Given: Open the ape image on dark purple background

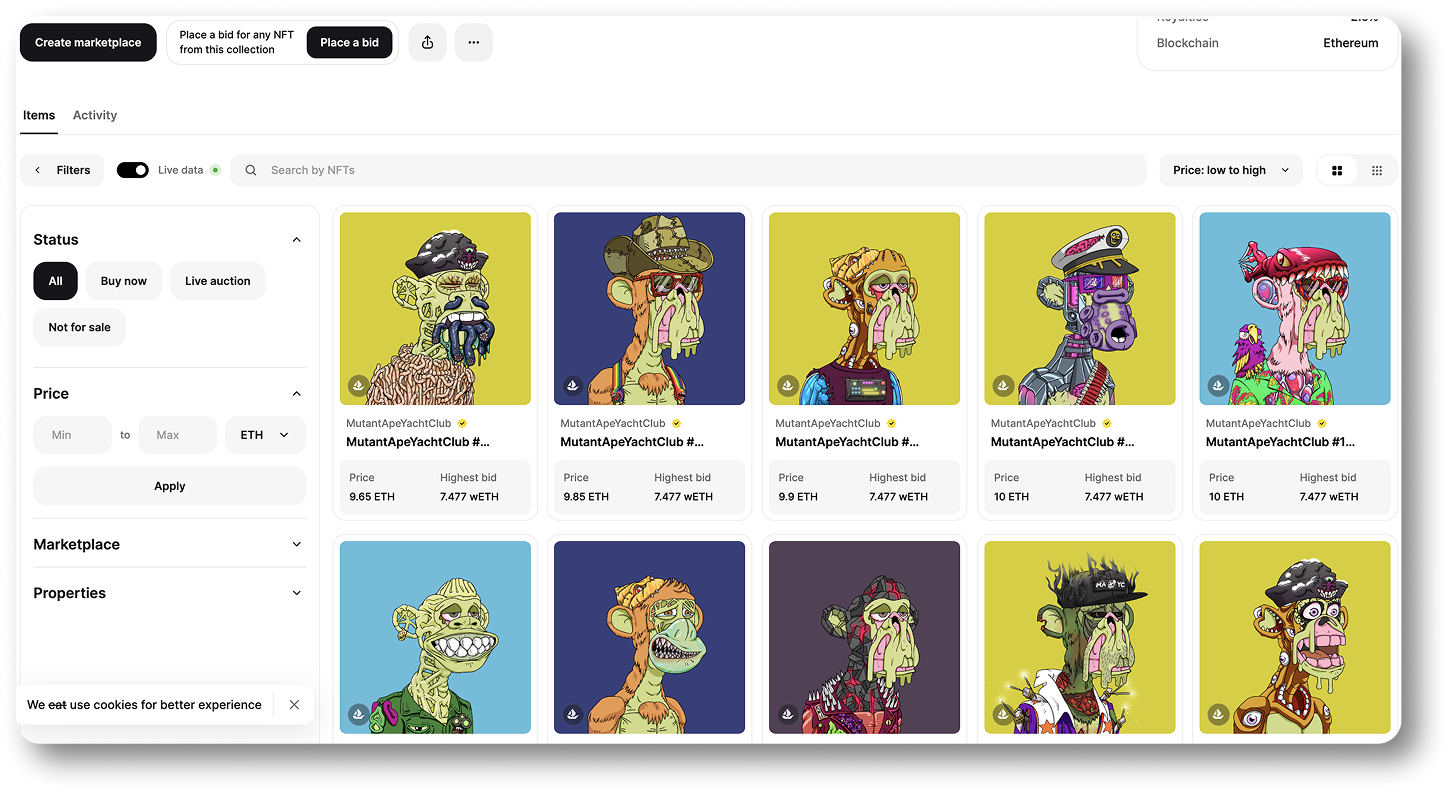Looking at the screenshot, I should 865,637.
